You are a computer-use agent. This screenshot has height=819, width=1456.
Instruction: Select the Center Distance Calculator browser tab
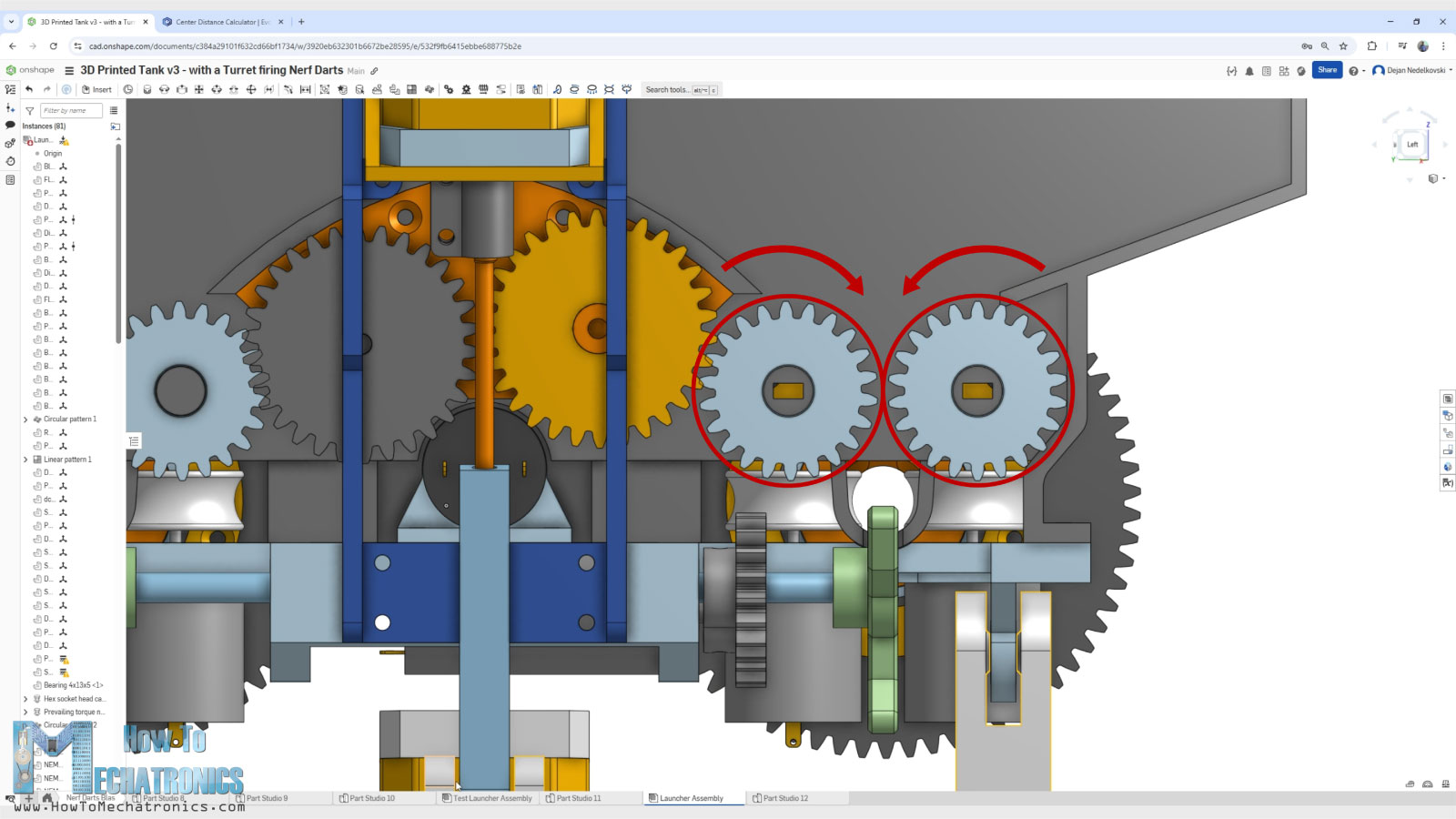coord(222,22)
